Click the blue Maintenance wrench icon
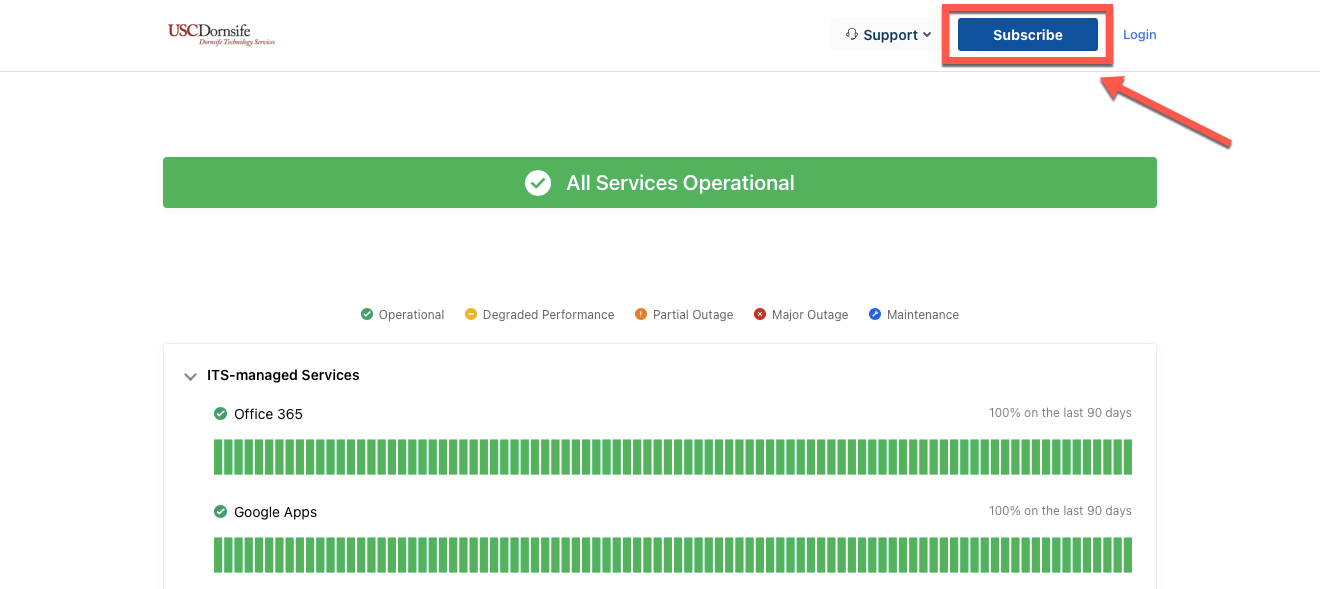 click(875, 314)
